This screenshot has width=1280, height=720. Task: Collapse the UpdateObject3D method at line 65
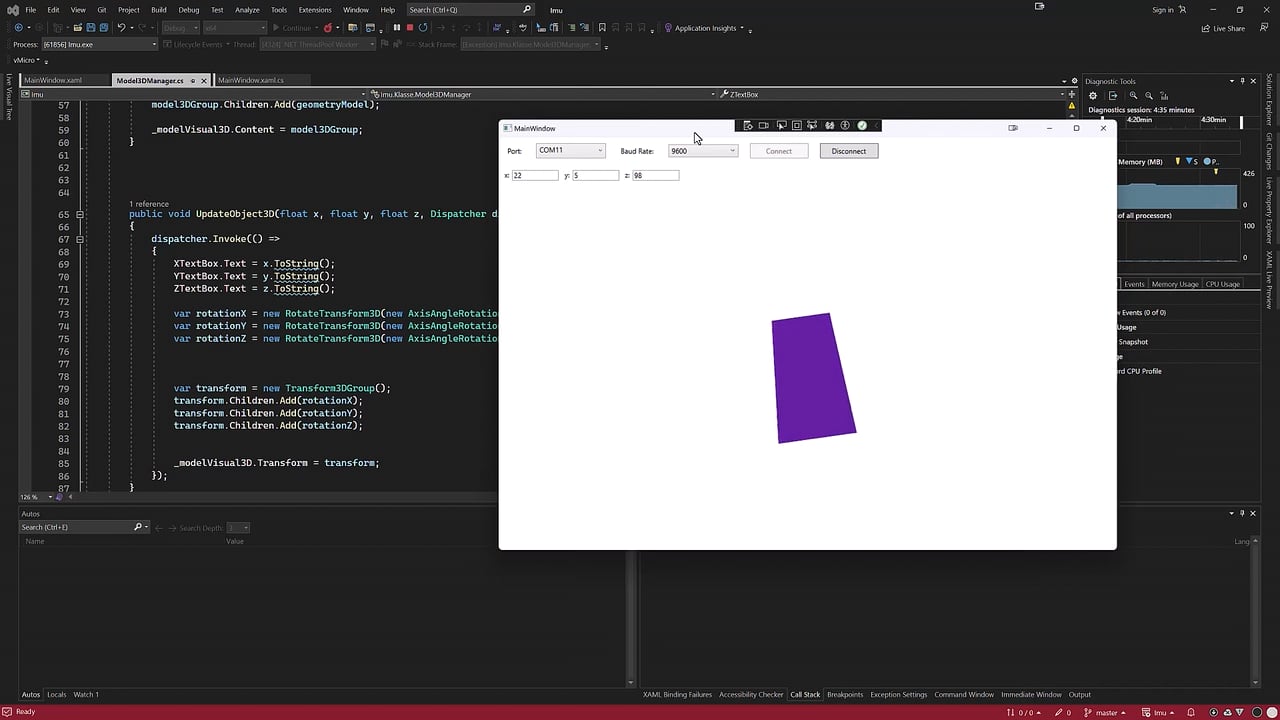tap(80, 214)
